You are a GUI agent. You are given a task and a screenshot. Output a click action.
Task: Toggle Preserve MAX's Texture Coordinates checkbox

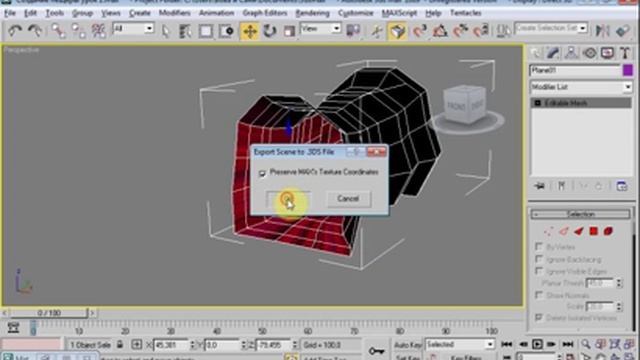pyautogui.click(x=262, y=173)
